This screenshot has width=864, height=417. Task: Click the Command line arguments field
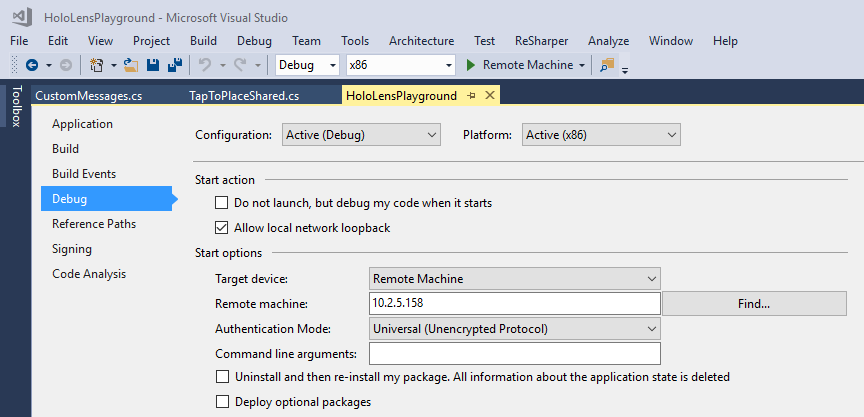515,354
